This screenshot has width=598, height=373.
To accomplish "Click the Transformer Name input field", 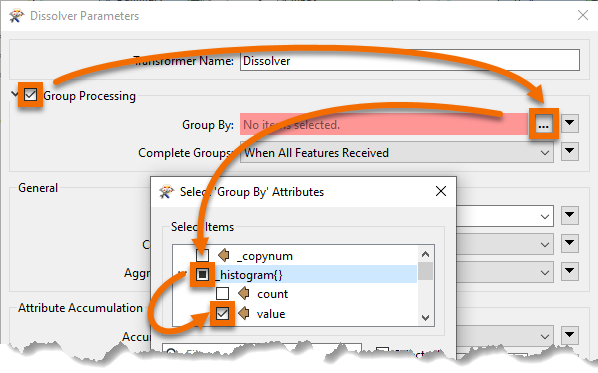I will coord(410,60).
